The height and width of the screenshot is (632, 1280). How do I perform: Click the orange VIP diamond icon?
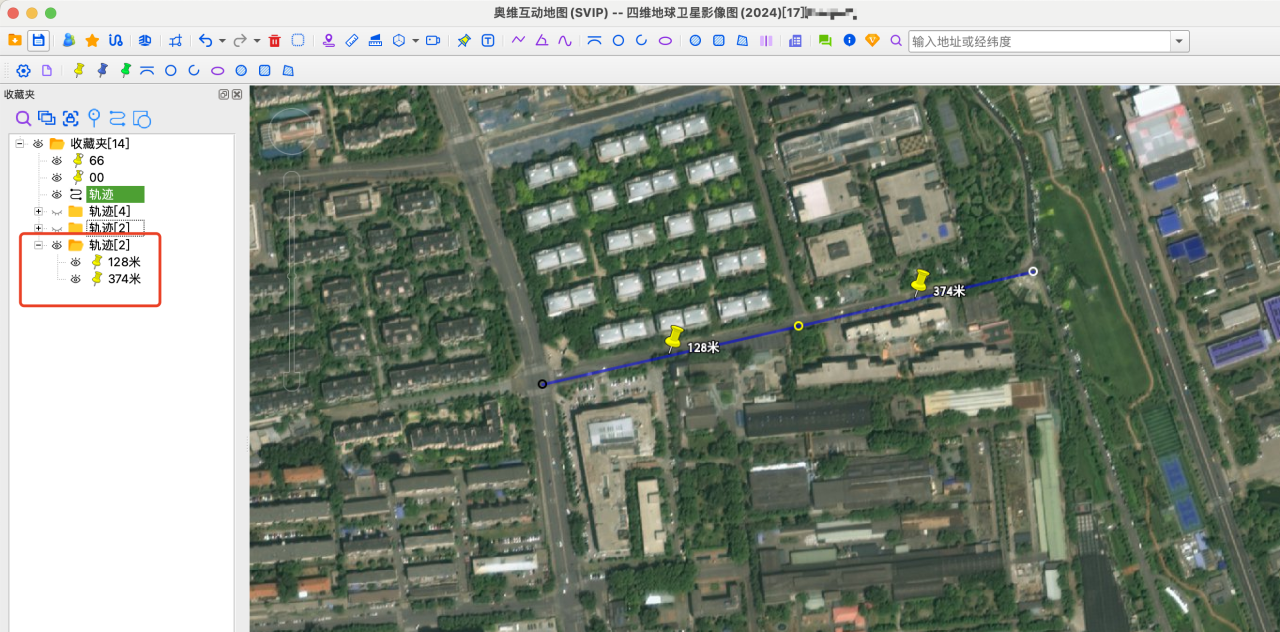pos(873,41)
